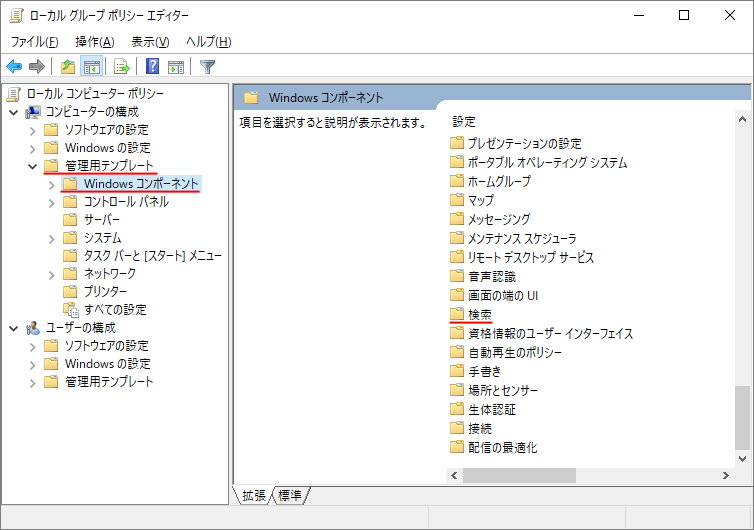Click the horizontal scrollbar right arrow
The height and width of the screenshot is (530, 754).
pyautogui.click(x=726, y=476)
